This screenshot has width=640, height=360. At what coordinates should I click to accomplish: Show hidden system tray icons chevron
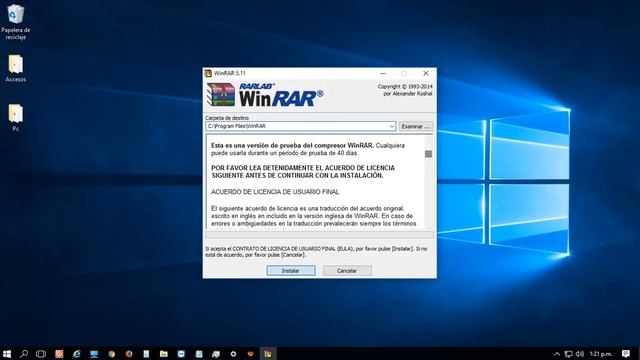(556, 354)
